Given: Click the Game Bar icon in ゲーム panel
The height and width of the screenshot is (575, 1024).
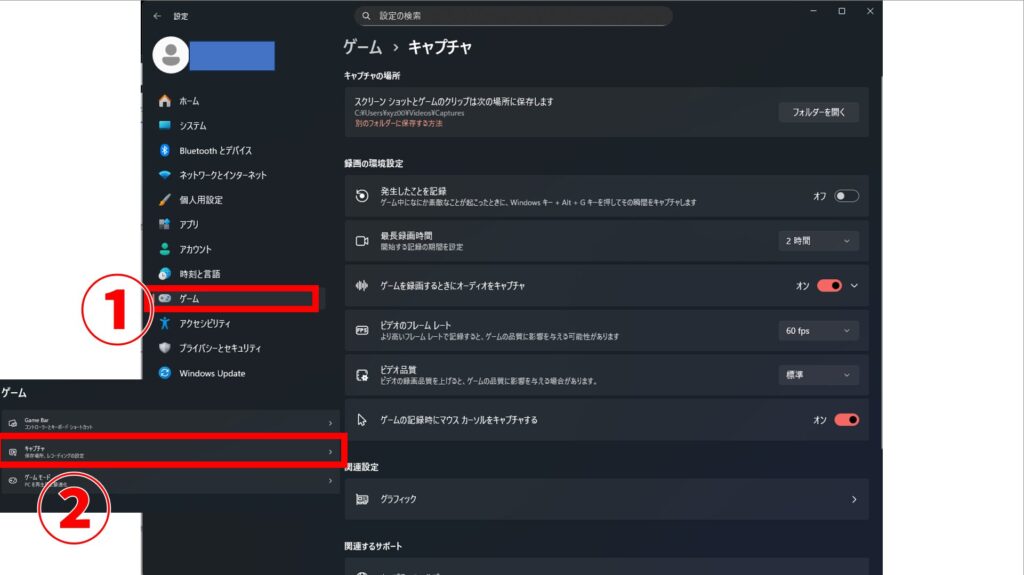Looking at the screenshot, I should (12, 423).
